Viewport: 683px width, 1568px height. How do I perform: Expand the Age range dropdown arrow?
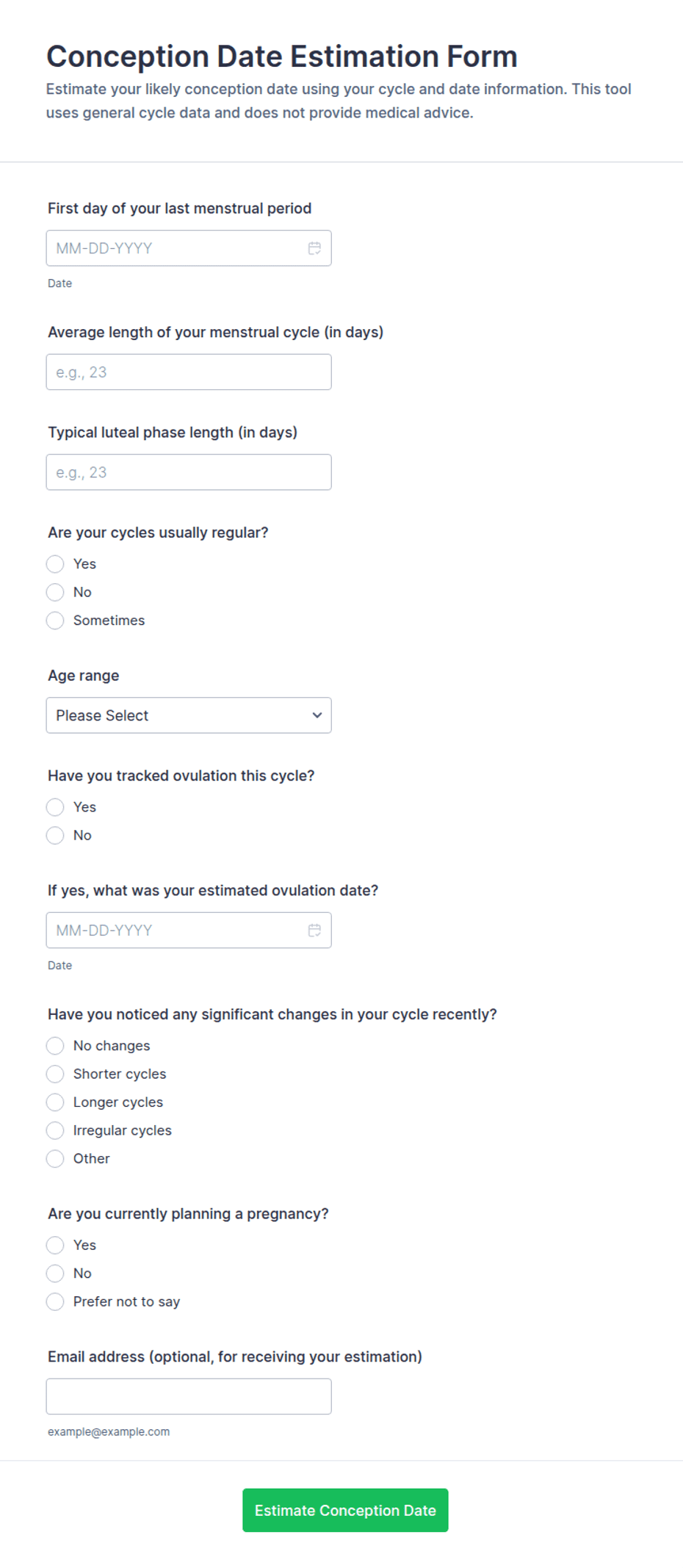click(x=317, y=715)
